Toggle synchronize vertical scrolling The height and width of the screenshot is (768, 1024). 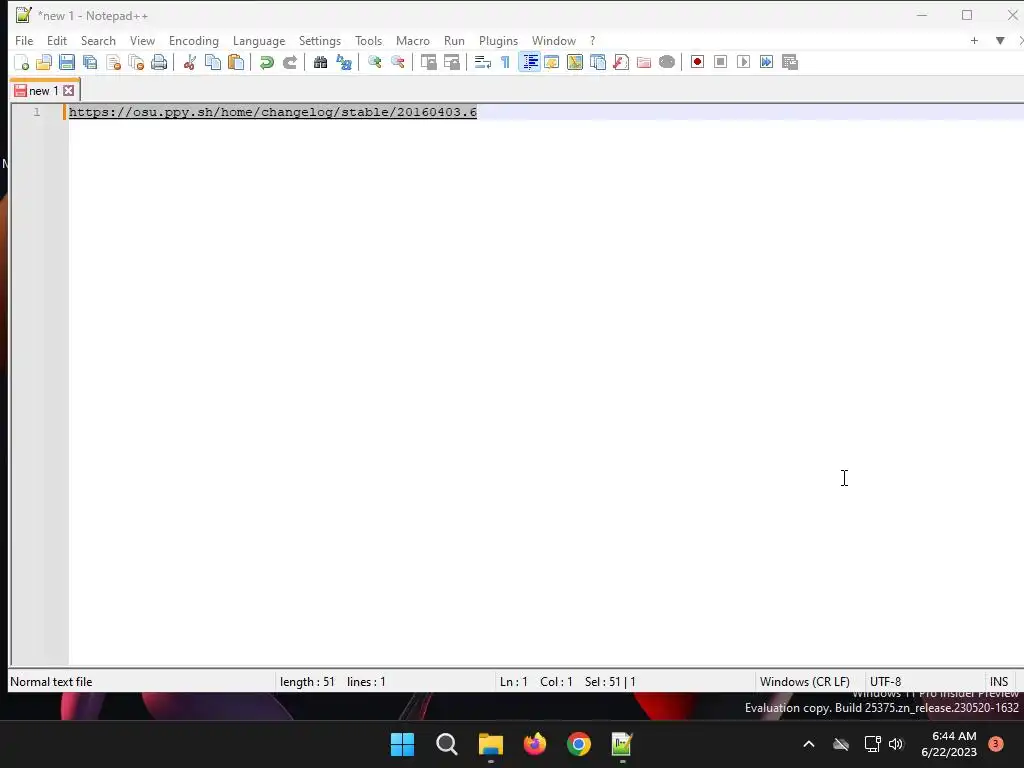428,62
